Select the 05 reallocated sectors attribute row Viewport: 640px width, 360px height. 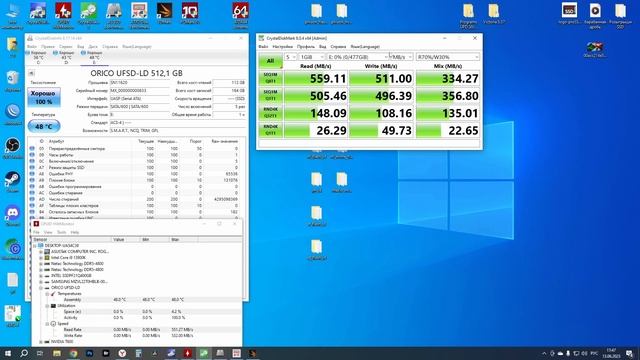pyautogui.click(x=136, y=149)
